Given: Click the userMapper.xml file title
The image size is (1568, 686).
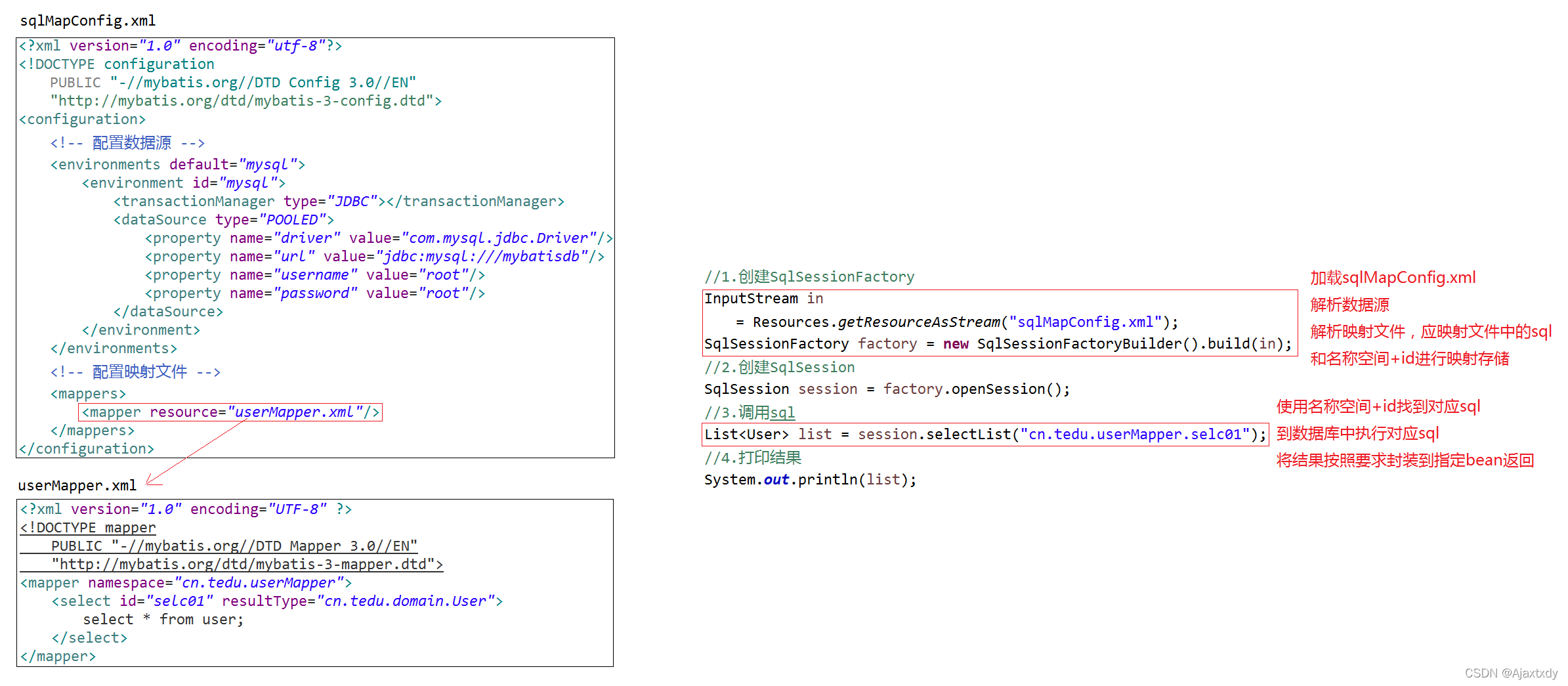Looking at the screenshot, I should pos(77,486).
